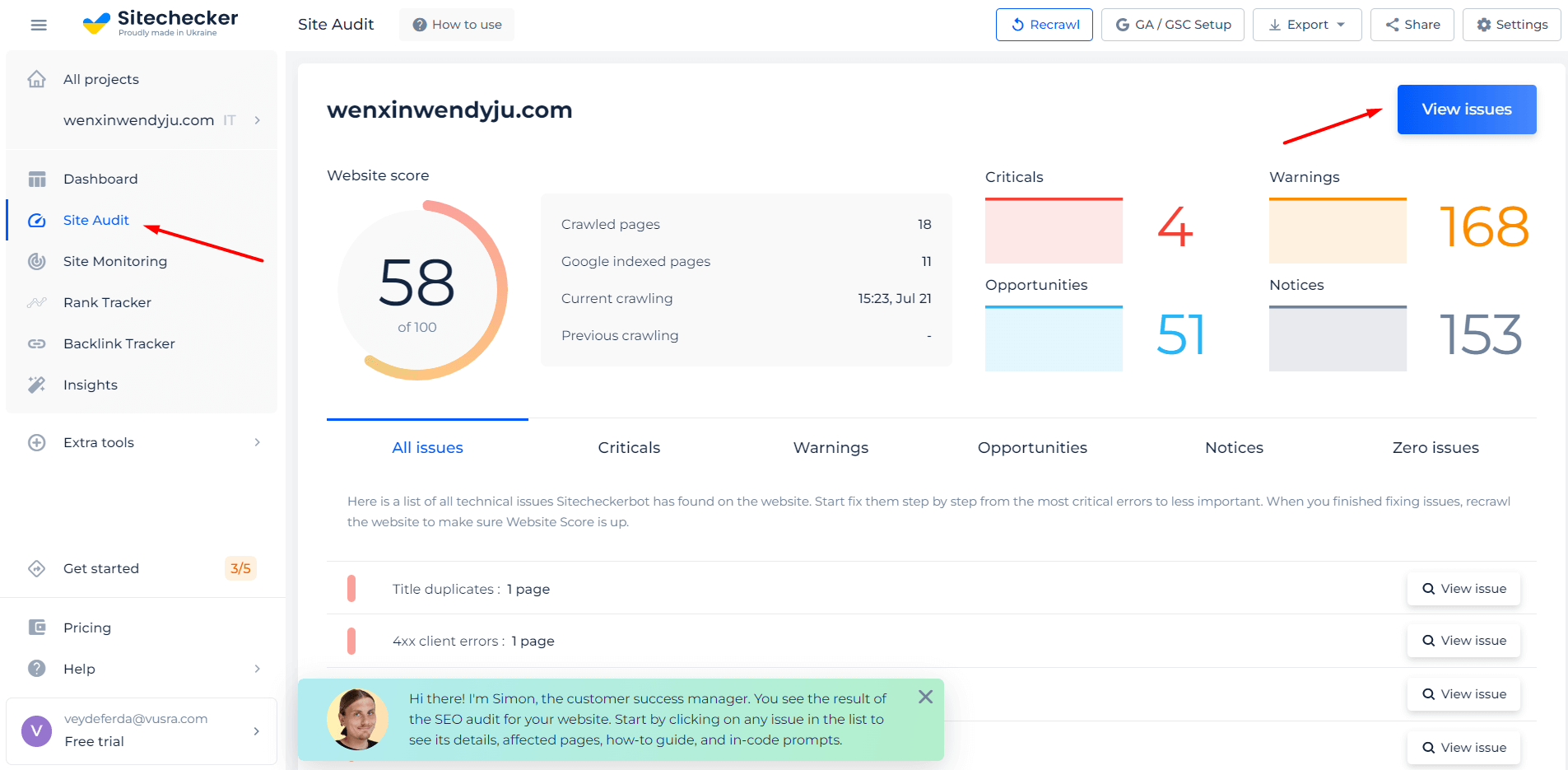Switch to the All issues tab
Viewport: 1568px width, 770px height.
tap(427, 447)
